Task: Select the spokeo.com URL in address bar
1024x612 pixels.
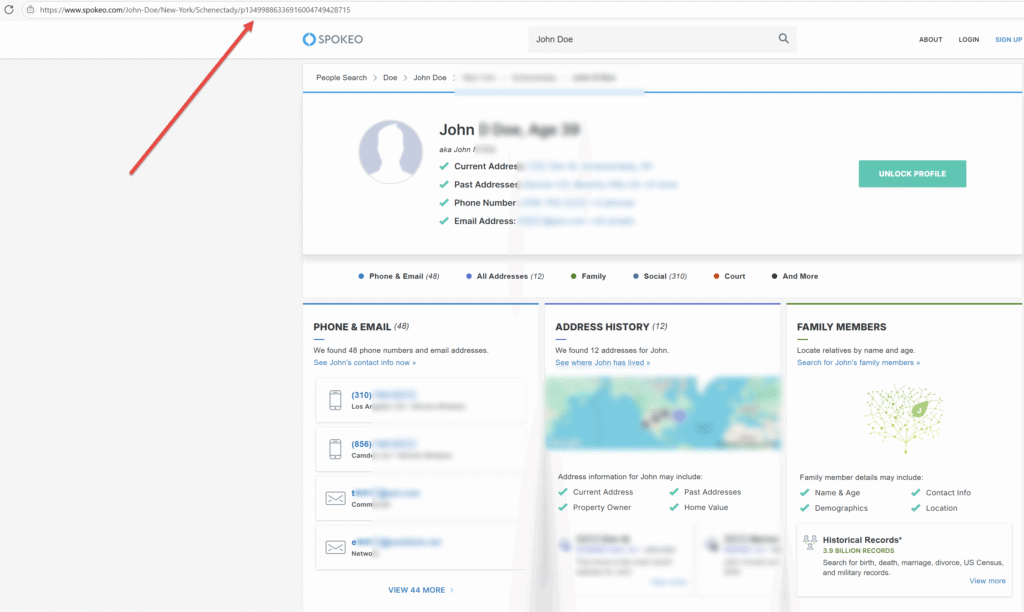Action: (195, 10)
